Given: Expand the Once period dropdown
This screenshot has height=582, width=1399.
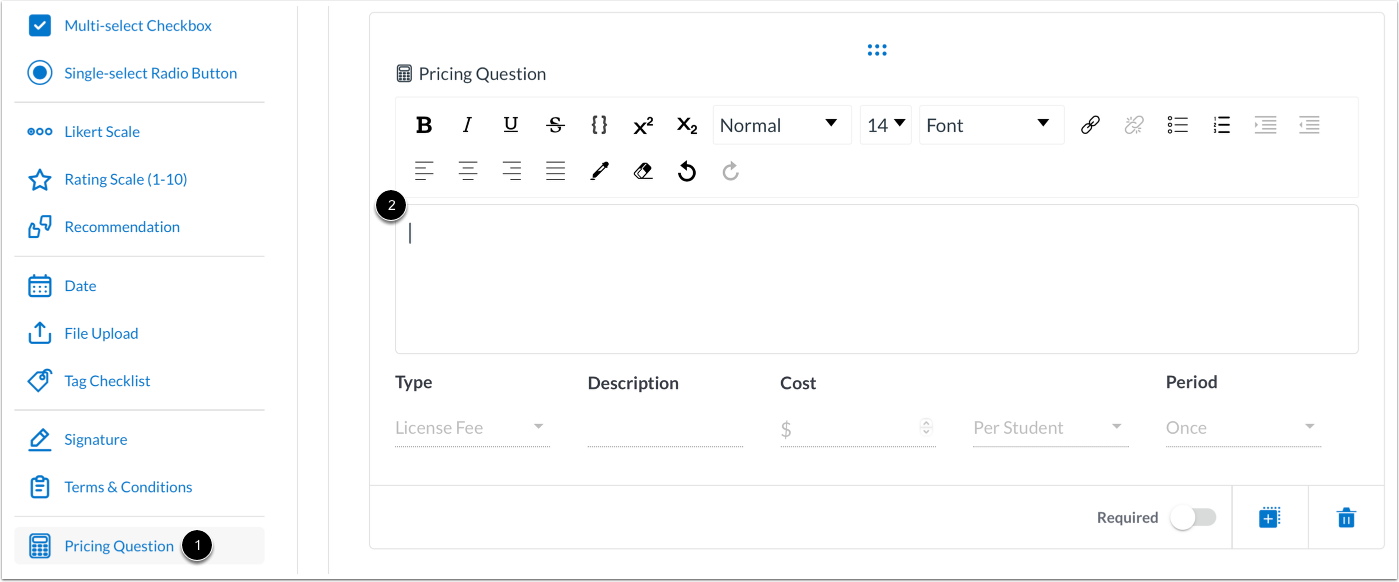Looking at the screenshot, I should tap(1243, 427).
